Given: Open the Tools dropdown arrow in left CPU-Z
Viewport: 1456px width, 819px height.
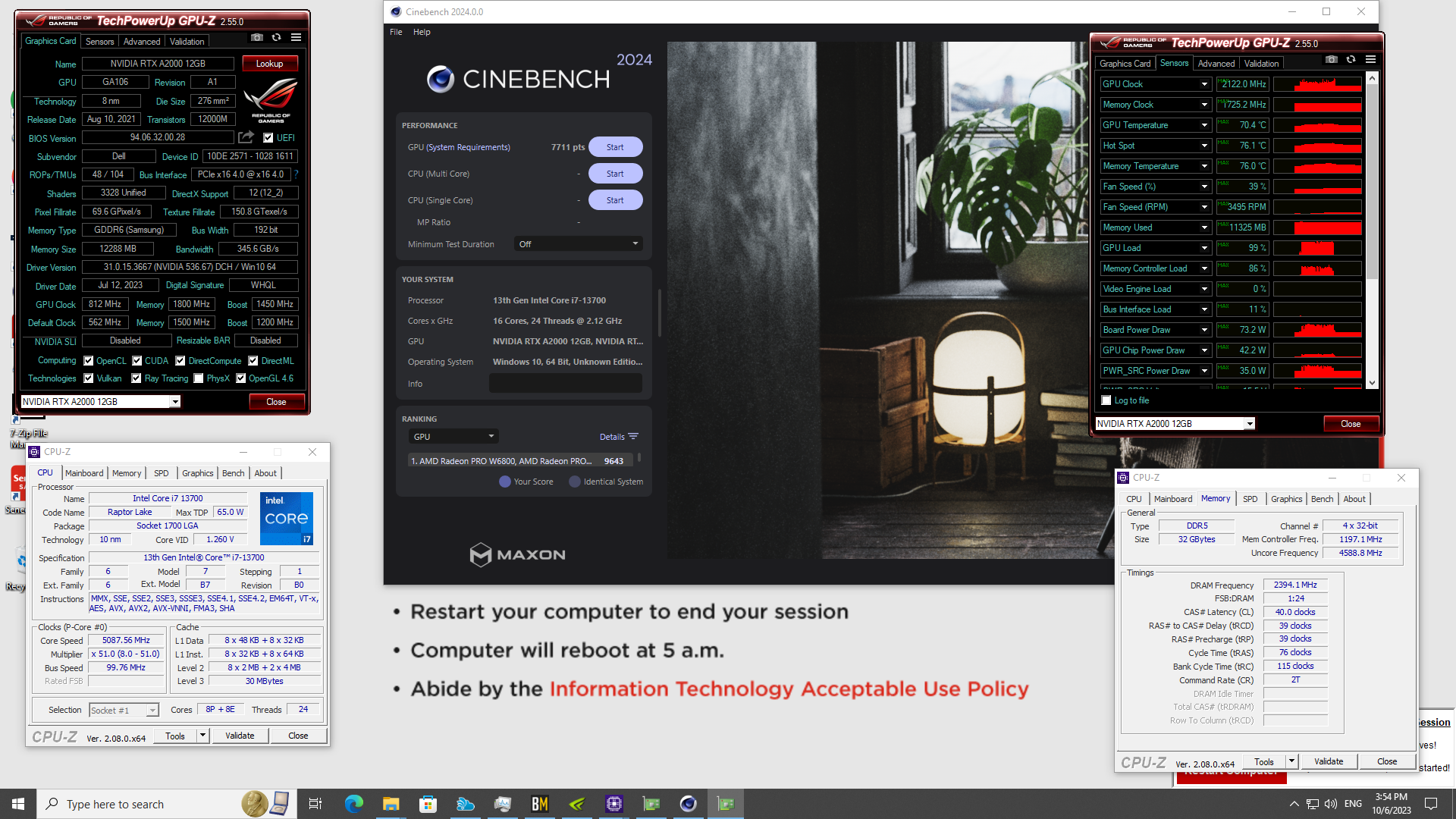Looking at the screenshot, I should coord(202,736).
